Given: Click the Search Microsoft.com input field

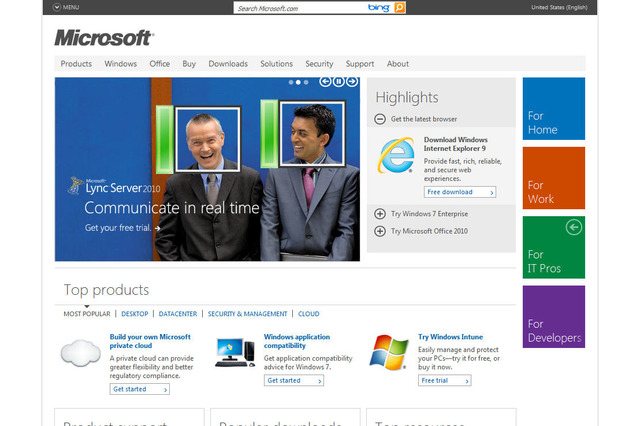Looking at the screenshot, I should tap(300, 8).
